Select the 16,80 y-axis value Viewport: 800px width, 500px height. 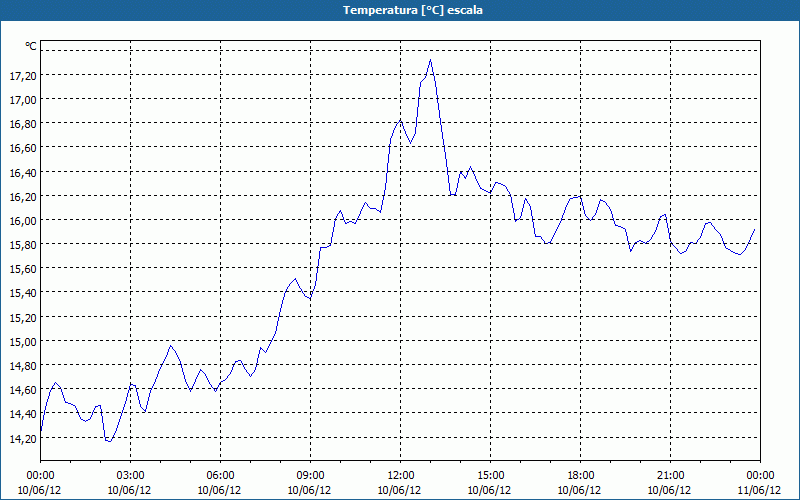(x=23, y=124)
